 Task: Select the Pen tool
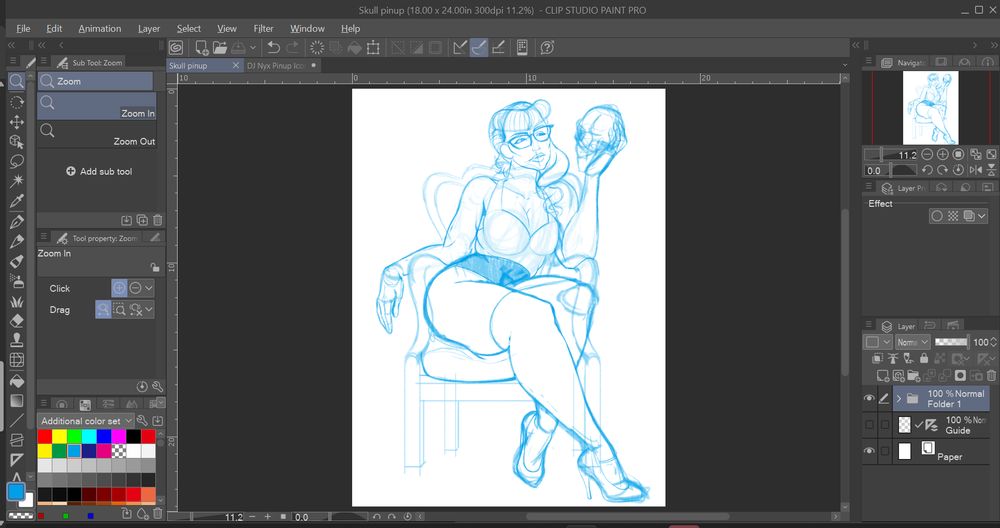(x=17, y=221)
